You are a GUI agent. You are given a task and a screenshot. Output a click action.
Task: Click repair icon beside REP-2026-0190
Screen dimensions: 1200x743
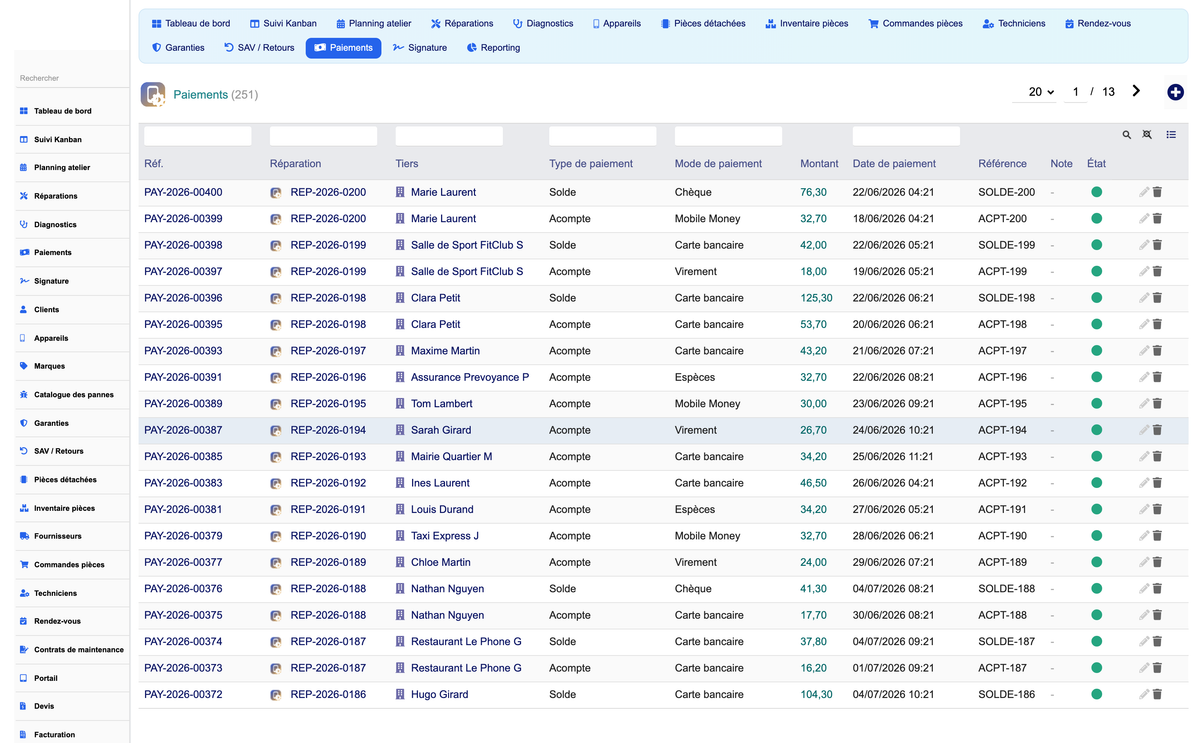(276, 536)
